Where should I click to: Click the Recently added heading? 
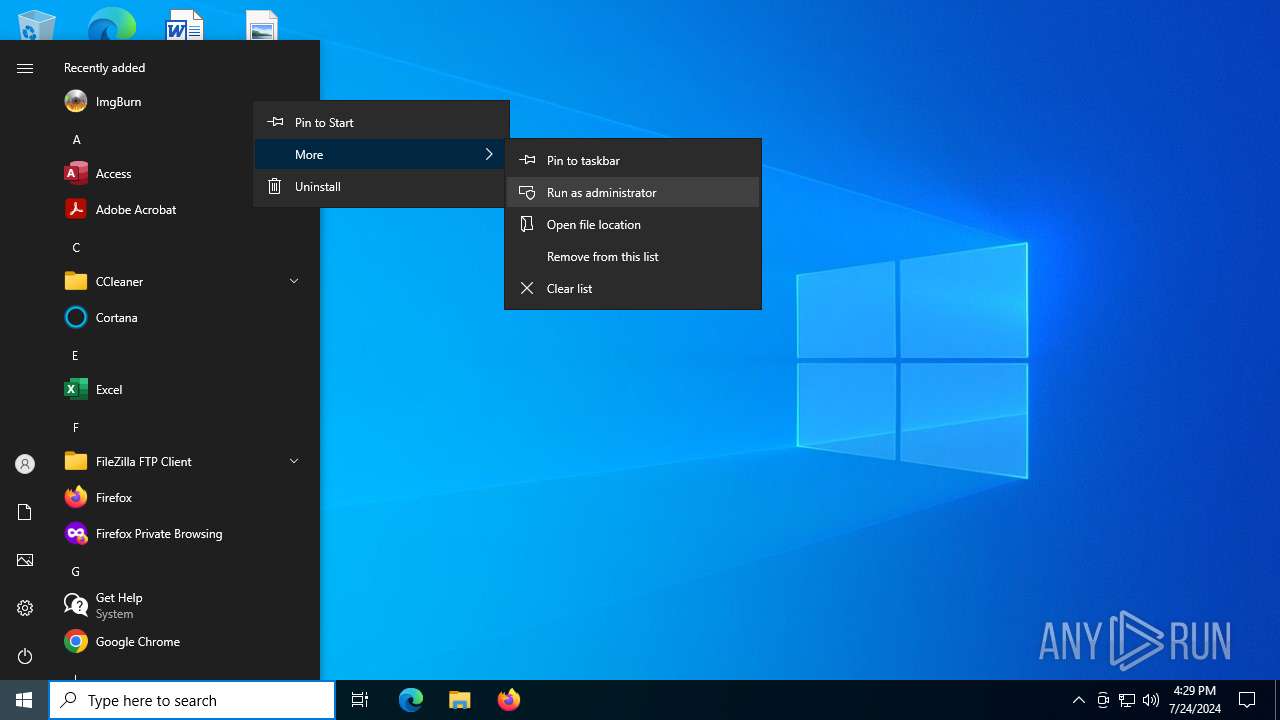pyautogui.click(x=105, y=68)
